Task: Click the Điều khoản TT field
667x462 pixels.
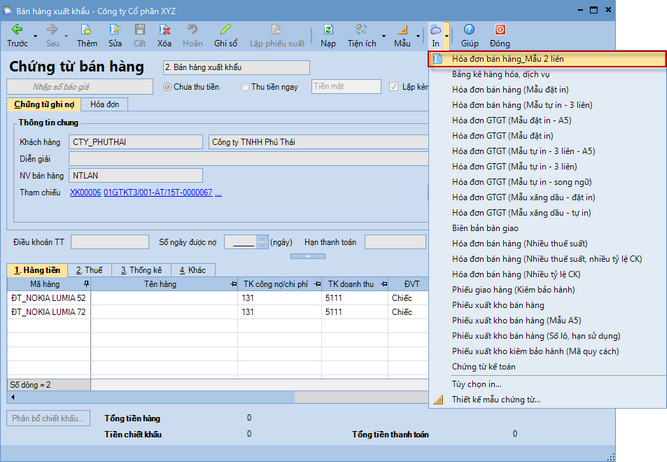Action: tap(110, 242)
